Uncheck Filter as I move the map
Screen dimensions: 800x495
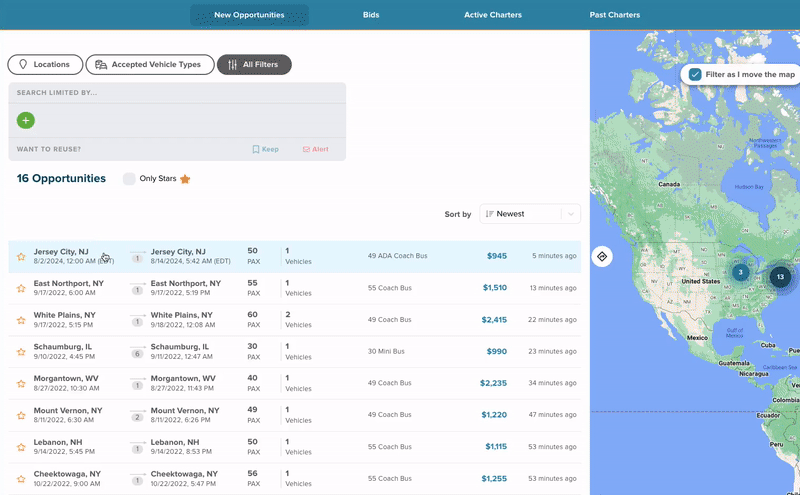(695, 75)
